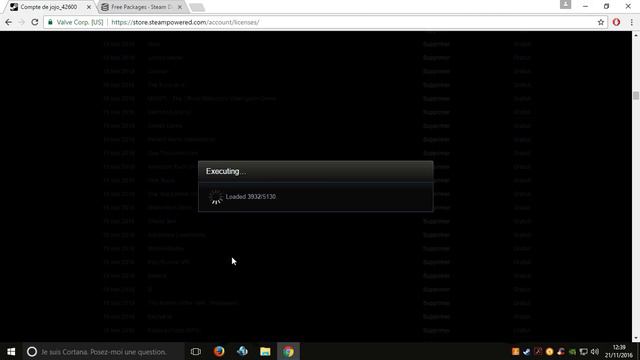
Task: Click the orange tray icon
Action: click(516, 351)
